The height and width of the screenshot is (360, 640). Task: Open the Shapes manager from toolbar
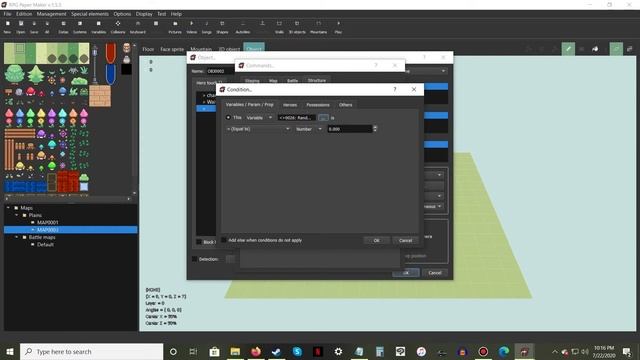222,27
